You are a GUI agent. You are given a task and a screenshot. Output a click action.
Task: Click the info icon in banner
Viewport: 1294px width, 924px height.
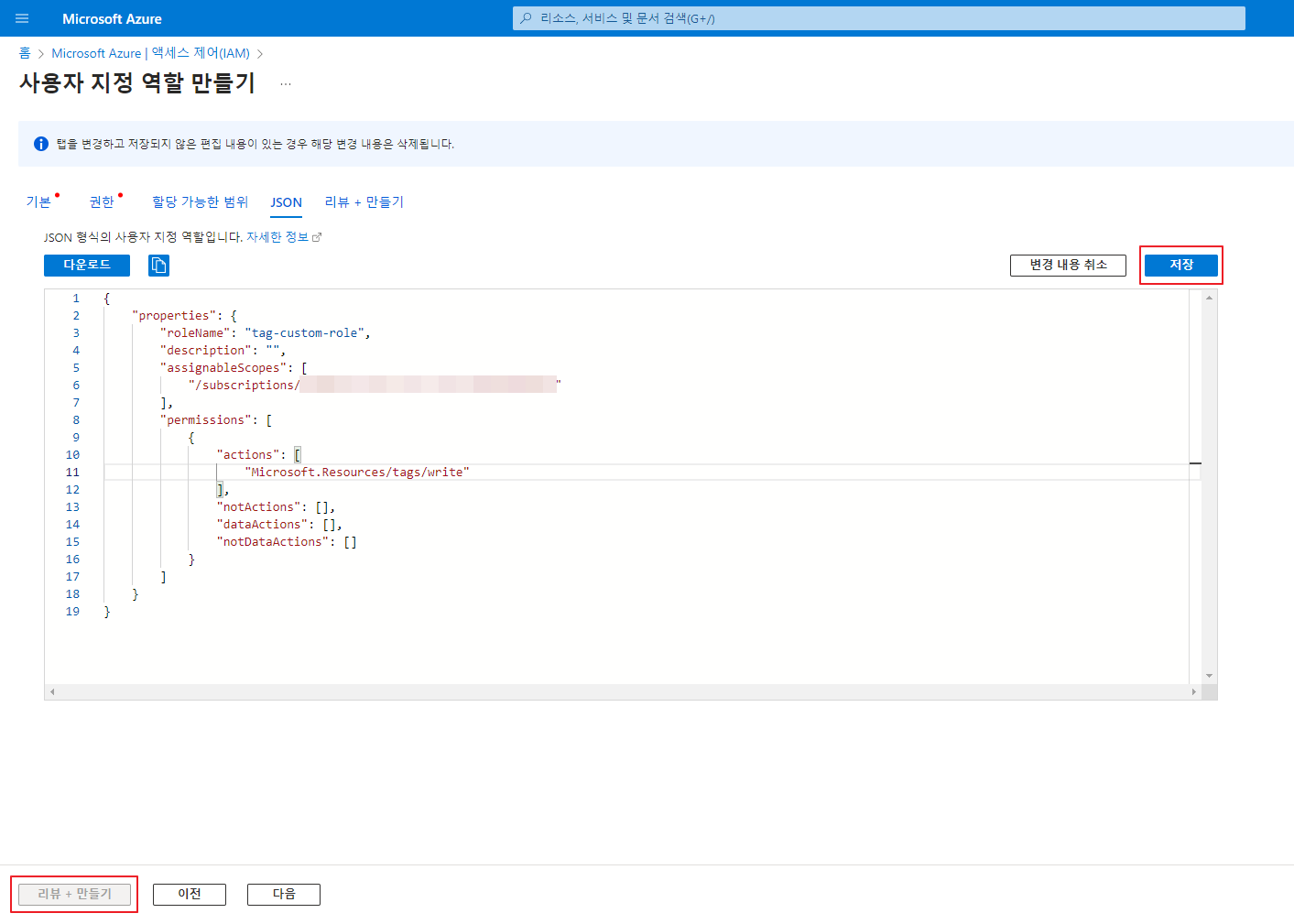(x=41, y=144)
